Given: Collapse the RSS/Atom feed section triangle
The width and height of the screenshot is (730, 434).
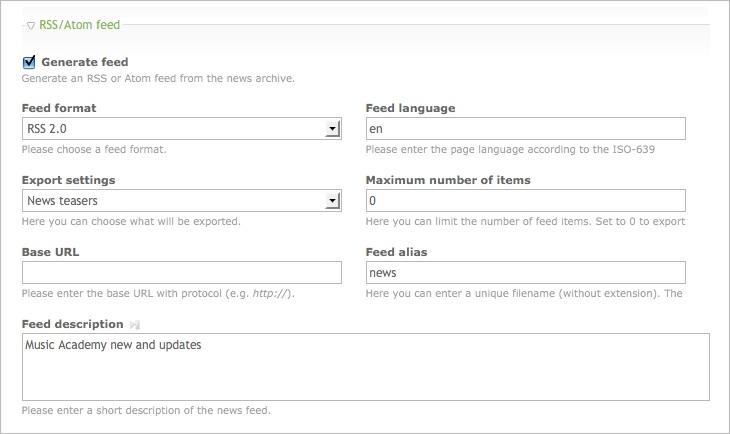Looking at the screenshot, I should pos(31,26).
